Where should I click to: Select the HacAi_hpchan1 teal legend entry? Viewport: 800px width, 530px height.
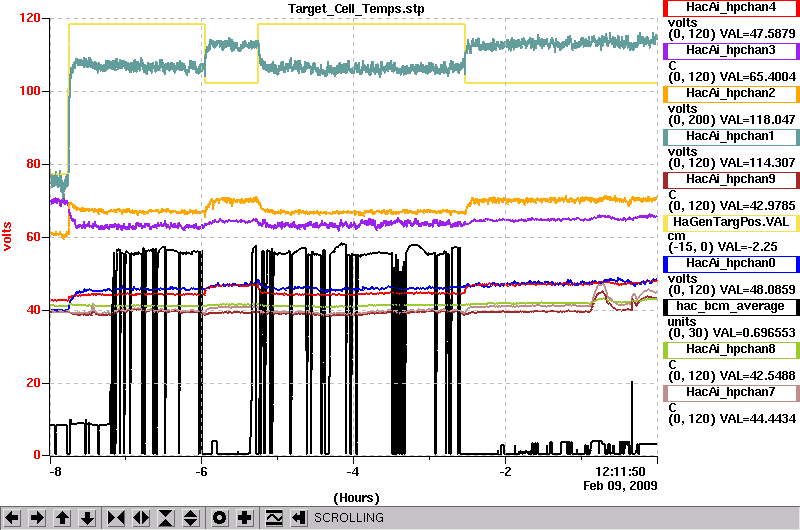pos(731,137)
